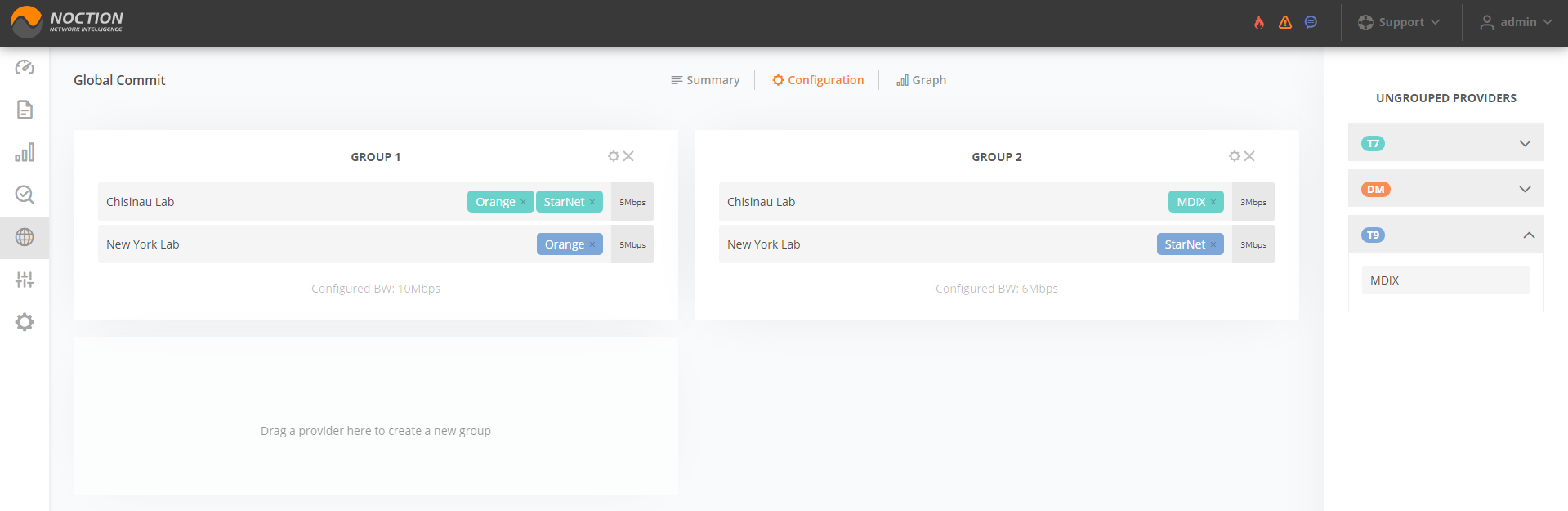Open the troubleshooting magnifier sidebar icon
Viewport: 1568px width, 511px height.
[25, 195]
